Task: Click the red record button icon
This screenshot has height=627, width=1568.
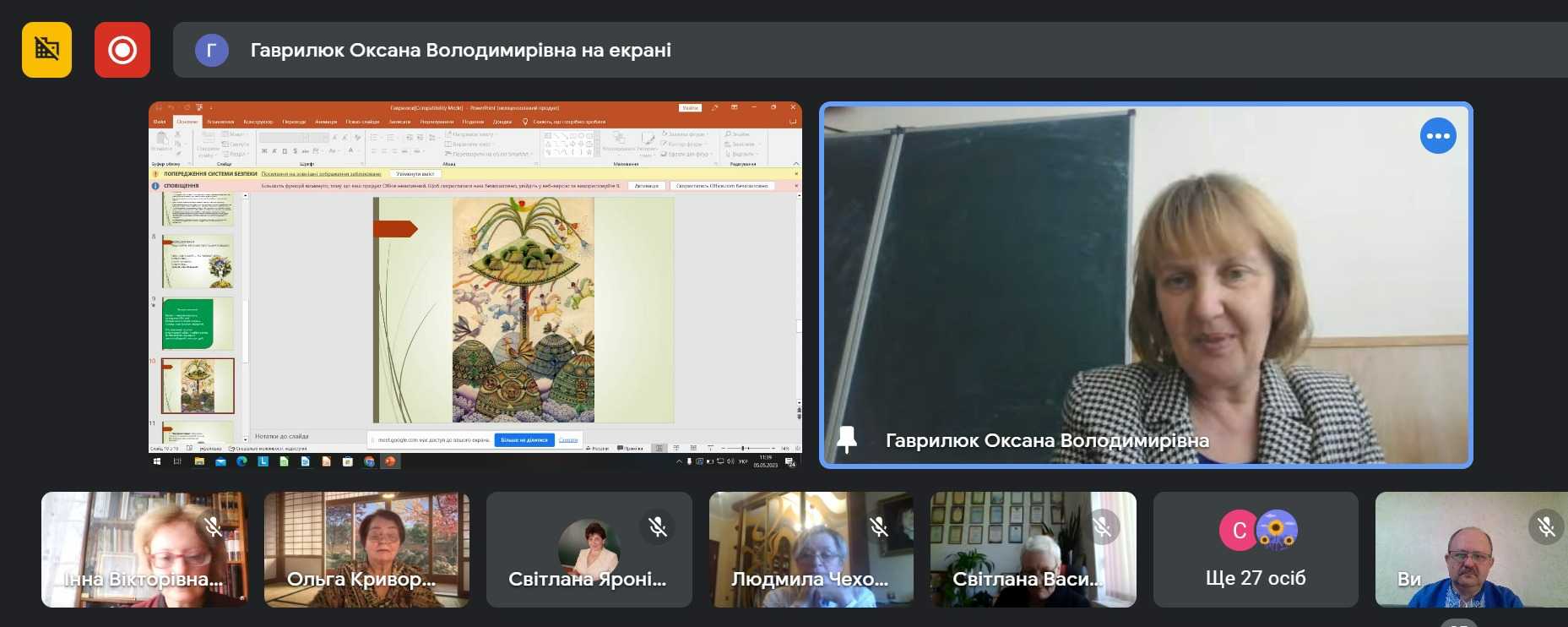Action: pos(122,50)
